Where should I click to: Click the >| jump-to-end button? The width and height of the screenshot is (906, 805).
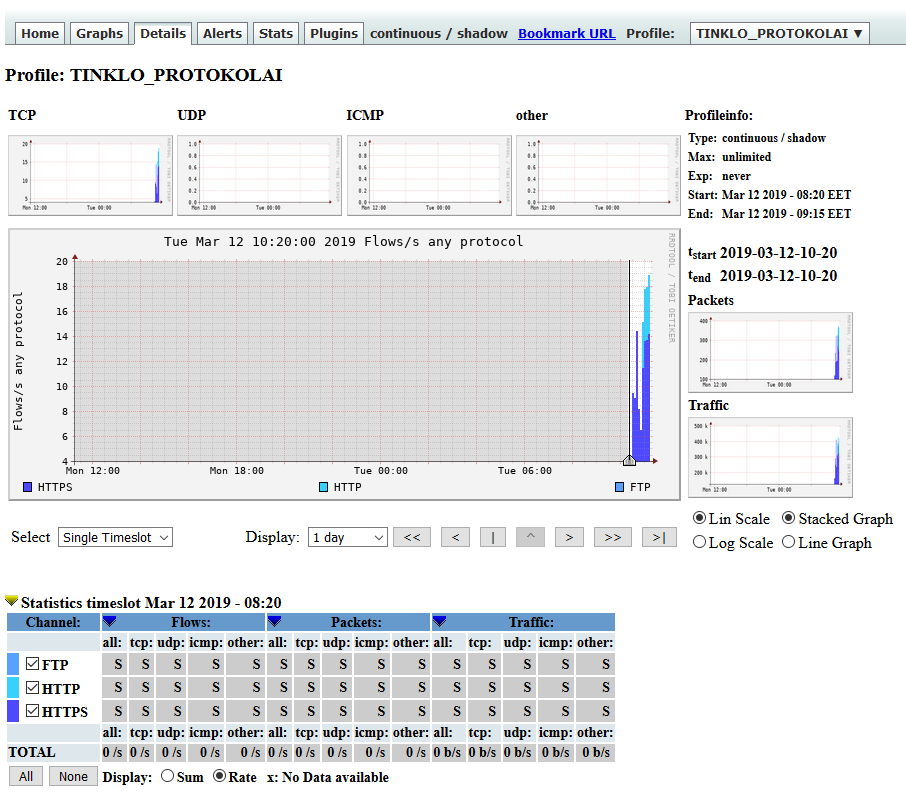[659, 537]
